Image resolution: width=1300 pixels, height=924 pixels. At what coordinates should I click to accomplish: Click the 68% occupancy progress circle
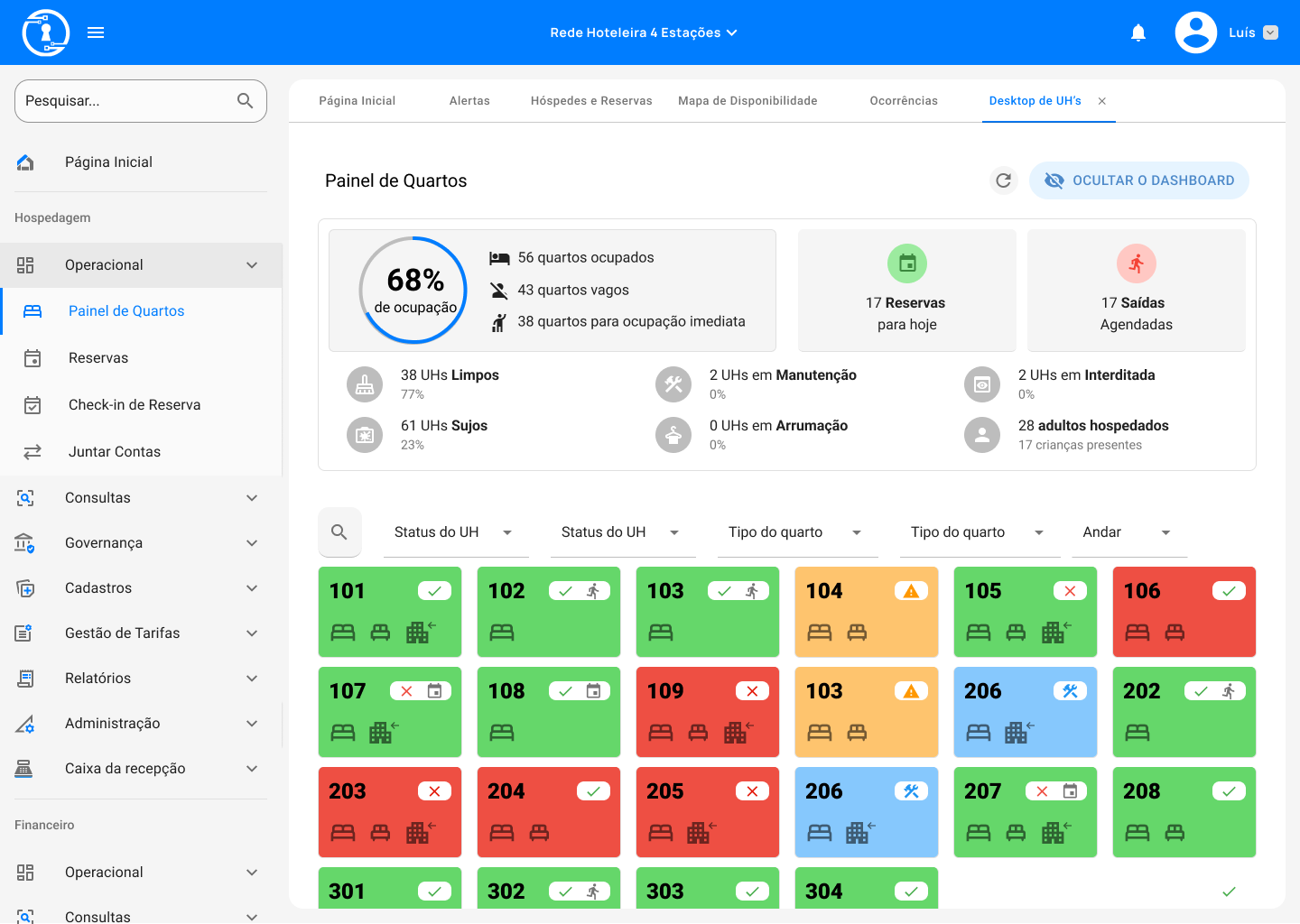414,291
